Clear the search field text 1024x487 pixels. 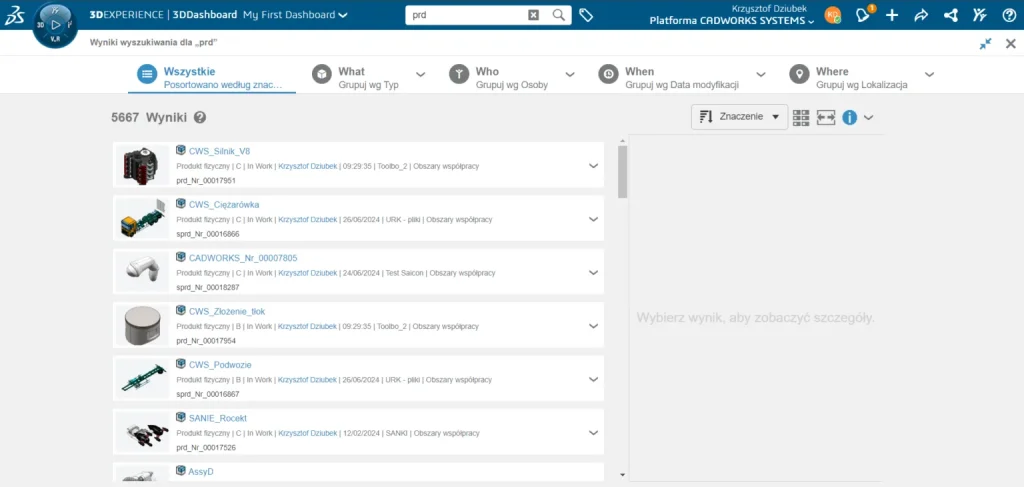click(534, 15)
